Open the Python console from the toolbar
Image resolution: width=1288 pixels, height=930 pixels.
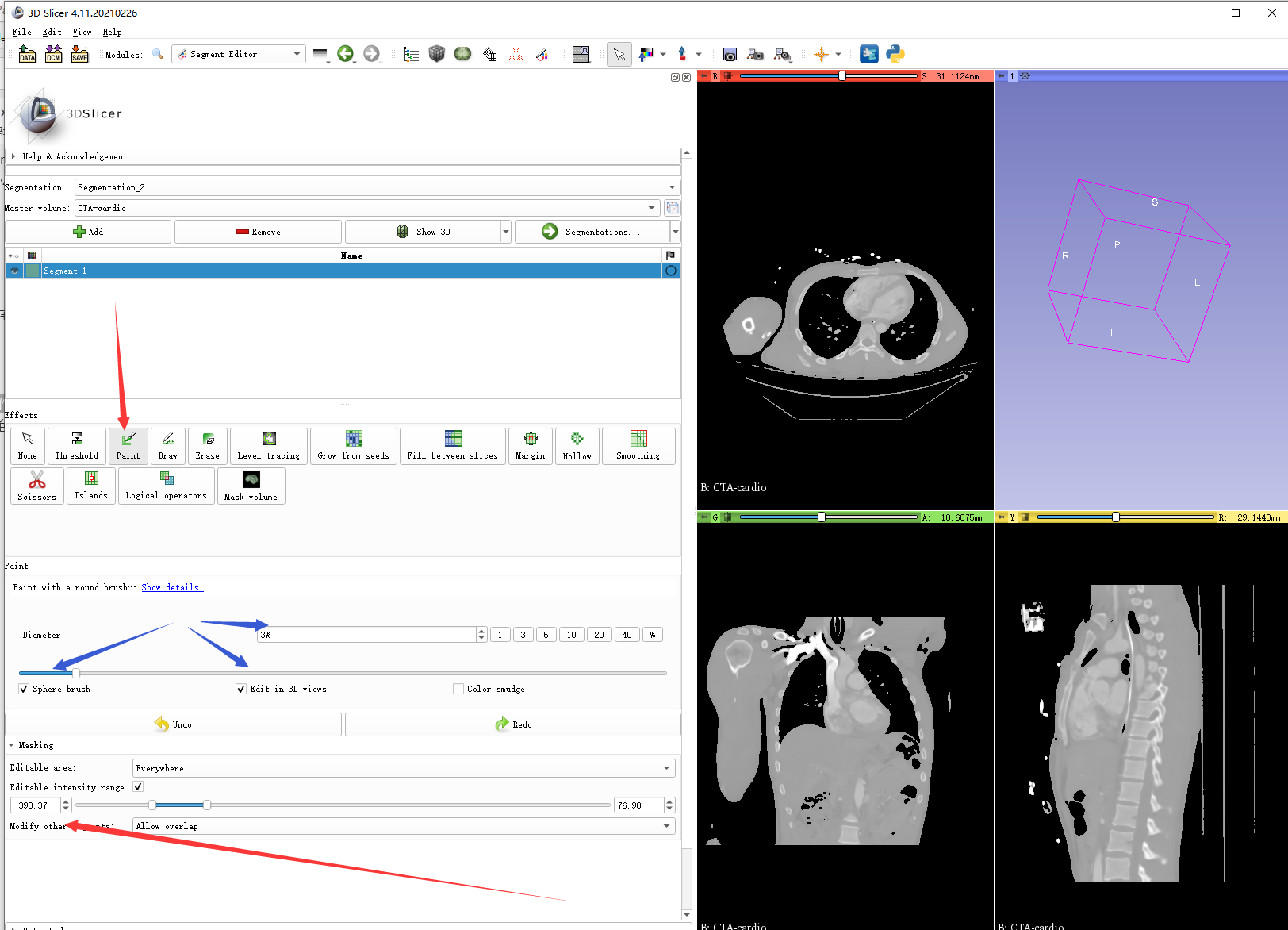(x=895, y=54)
